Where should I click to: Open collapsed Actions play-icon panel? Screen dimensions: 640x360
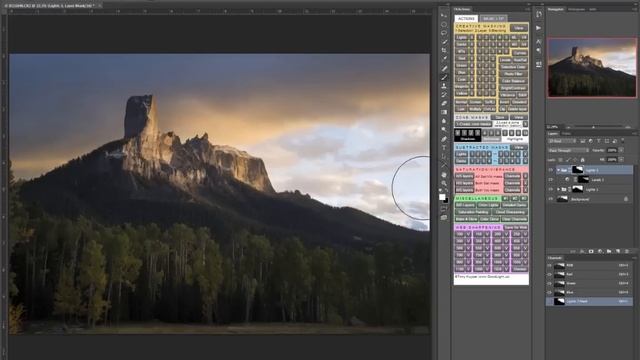pyautogui.click(x=539, y=28)
